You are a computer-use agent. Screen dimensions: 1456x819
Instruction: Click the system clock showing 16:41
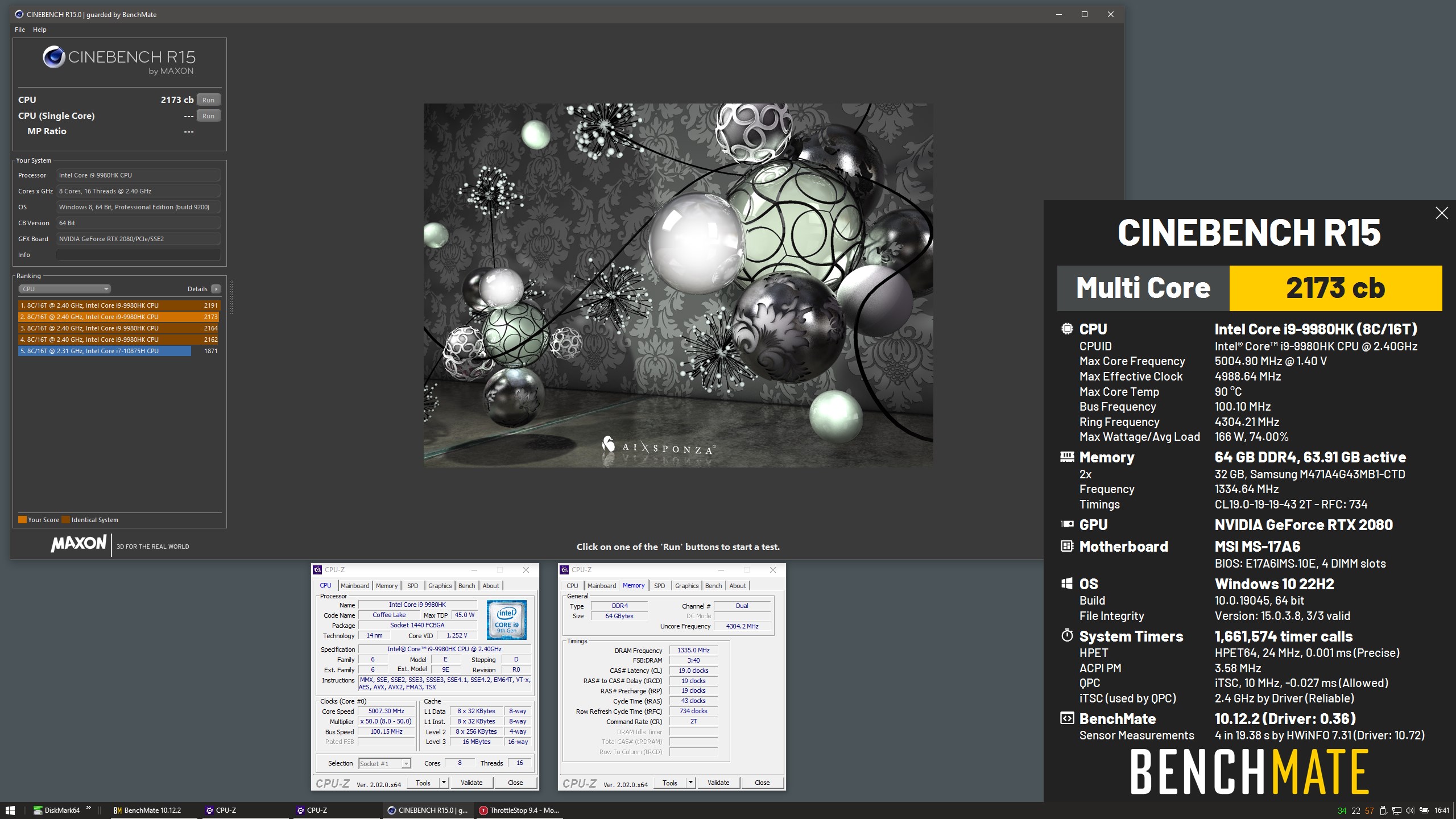(1442, 810)
